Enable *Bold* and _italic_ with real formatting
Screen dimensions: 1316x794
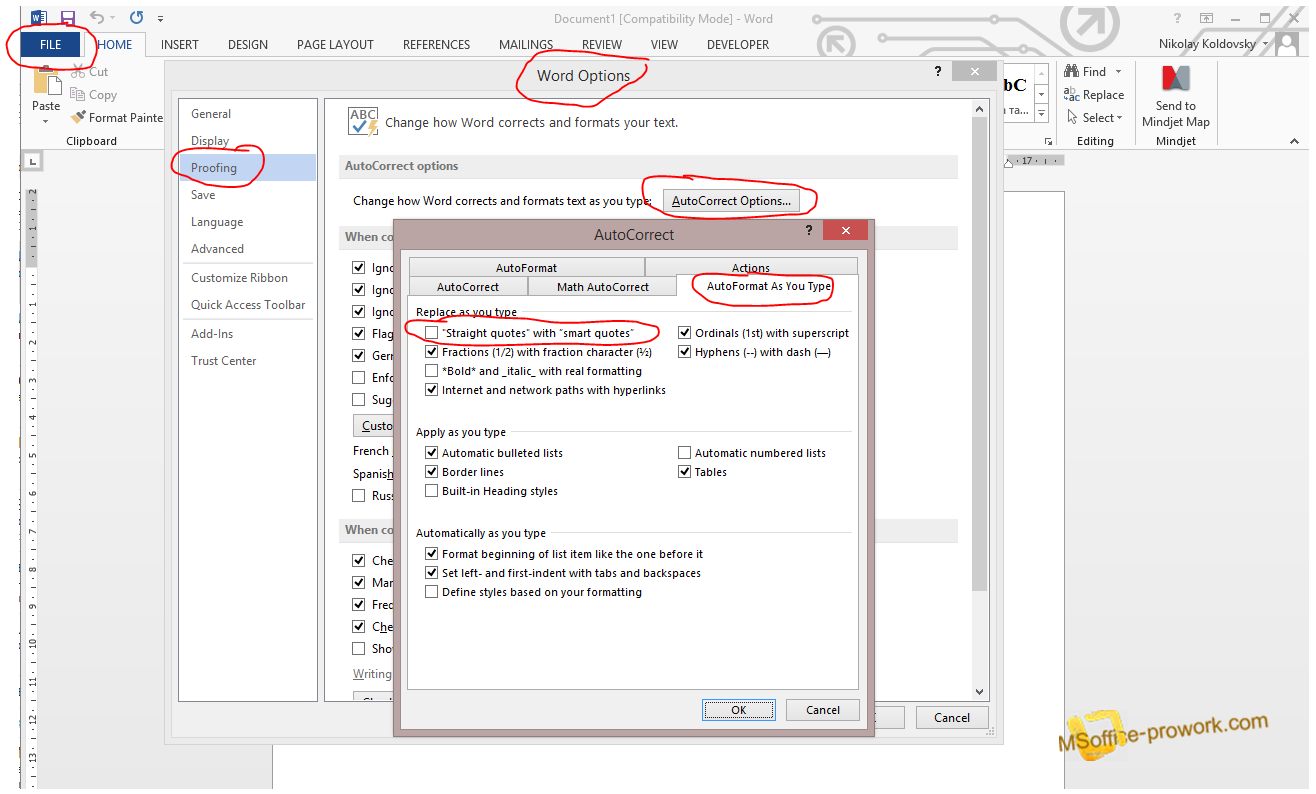(431, 371)
